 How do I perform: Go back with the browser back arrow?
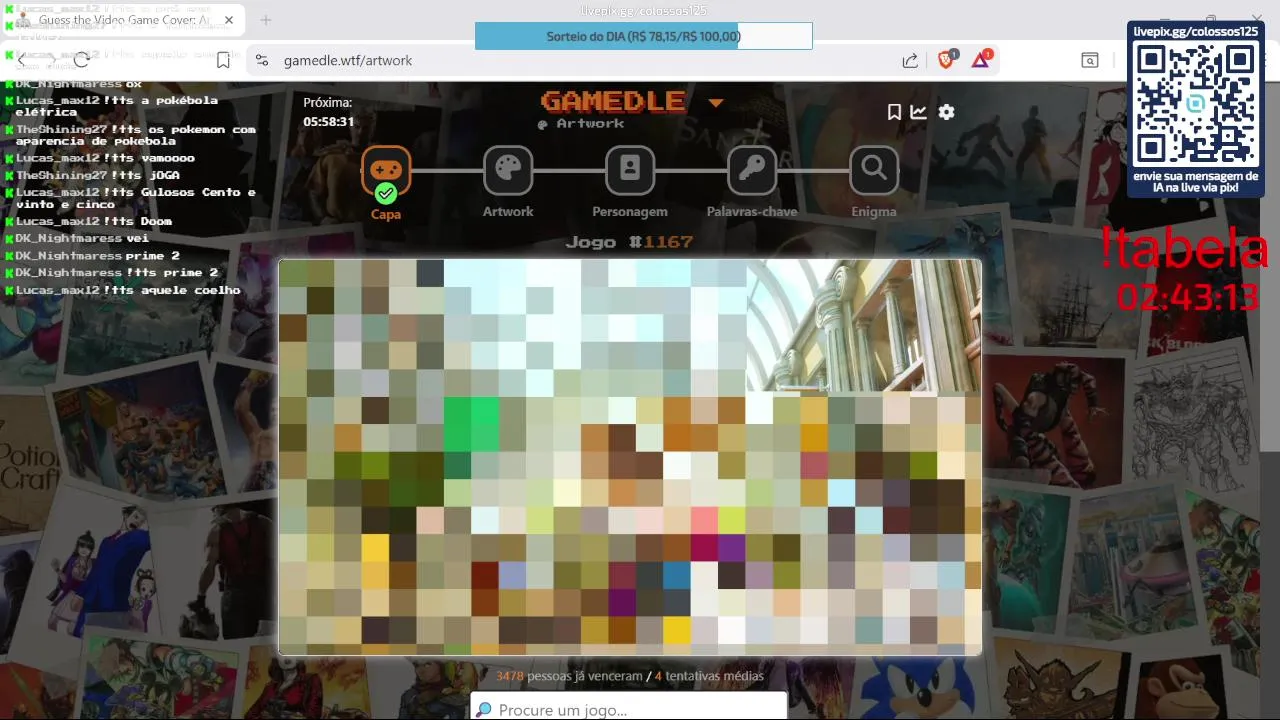coord(21,61)
